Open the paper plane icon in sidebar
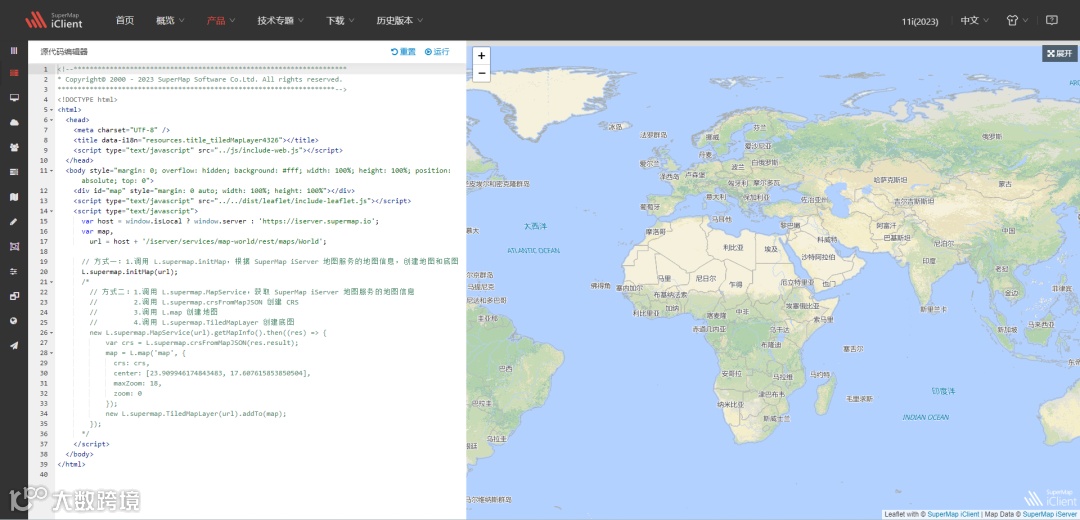The height and width of the screenshot is (520, 1080). tap(14, 346)
